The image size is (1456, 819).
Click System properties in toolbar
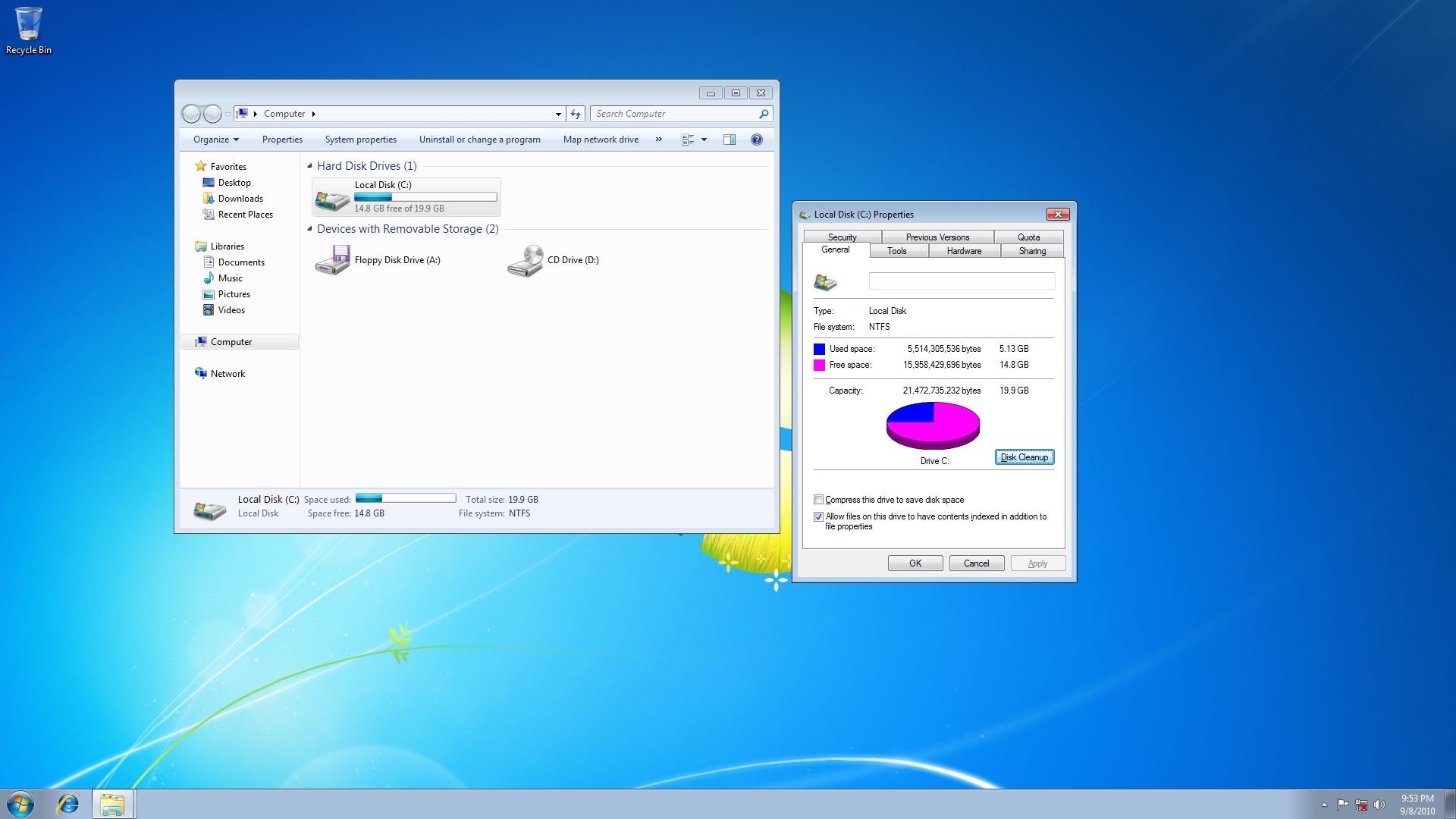tap(361, 140)
